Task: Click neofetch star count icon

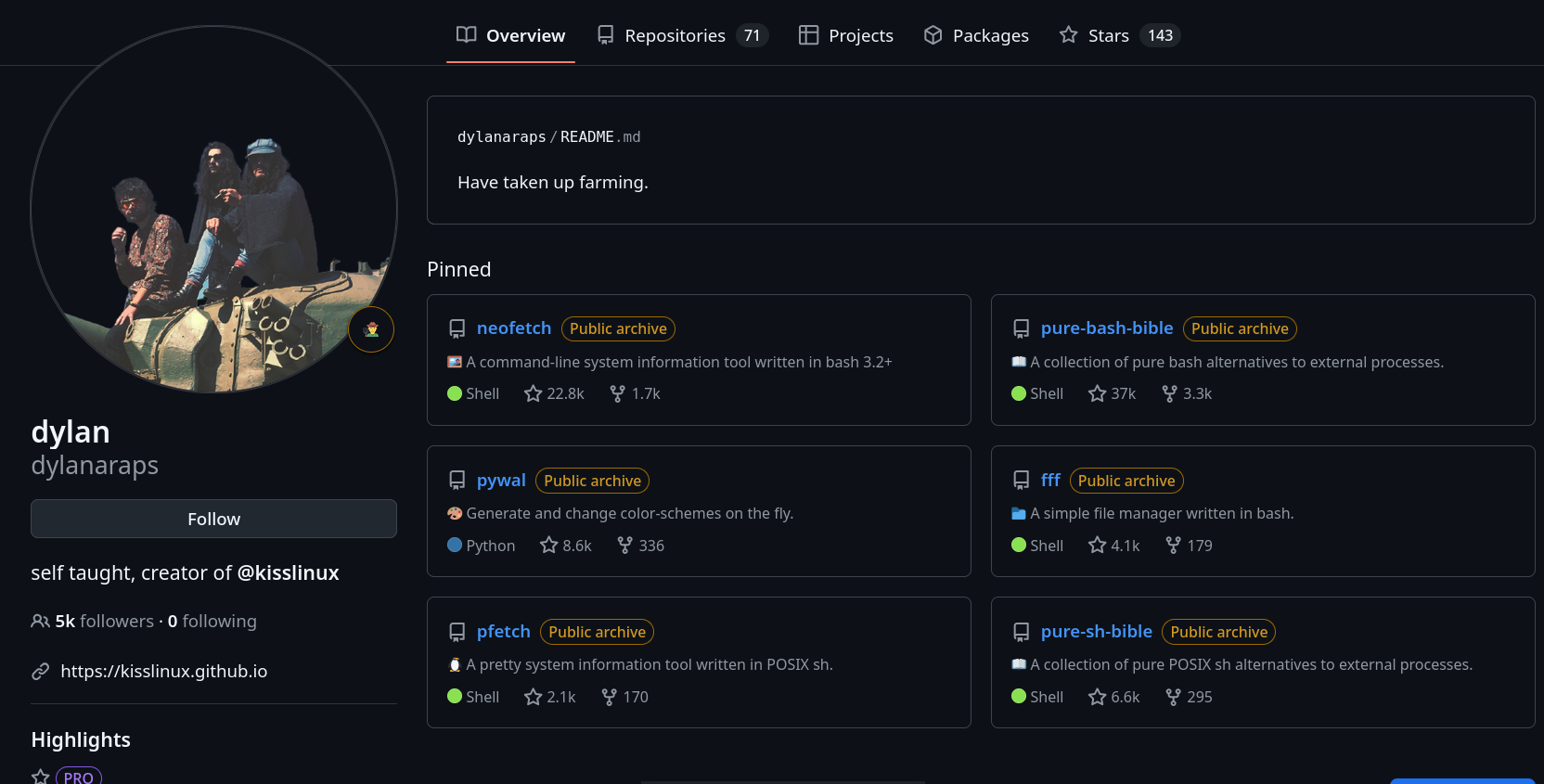Action: (x=533, y=393)
